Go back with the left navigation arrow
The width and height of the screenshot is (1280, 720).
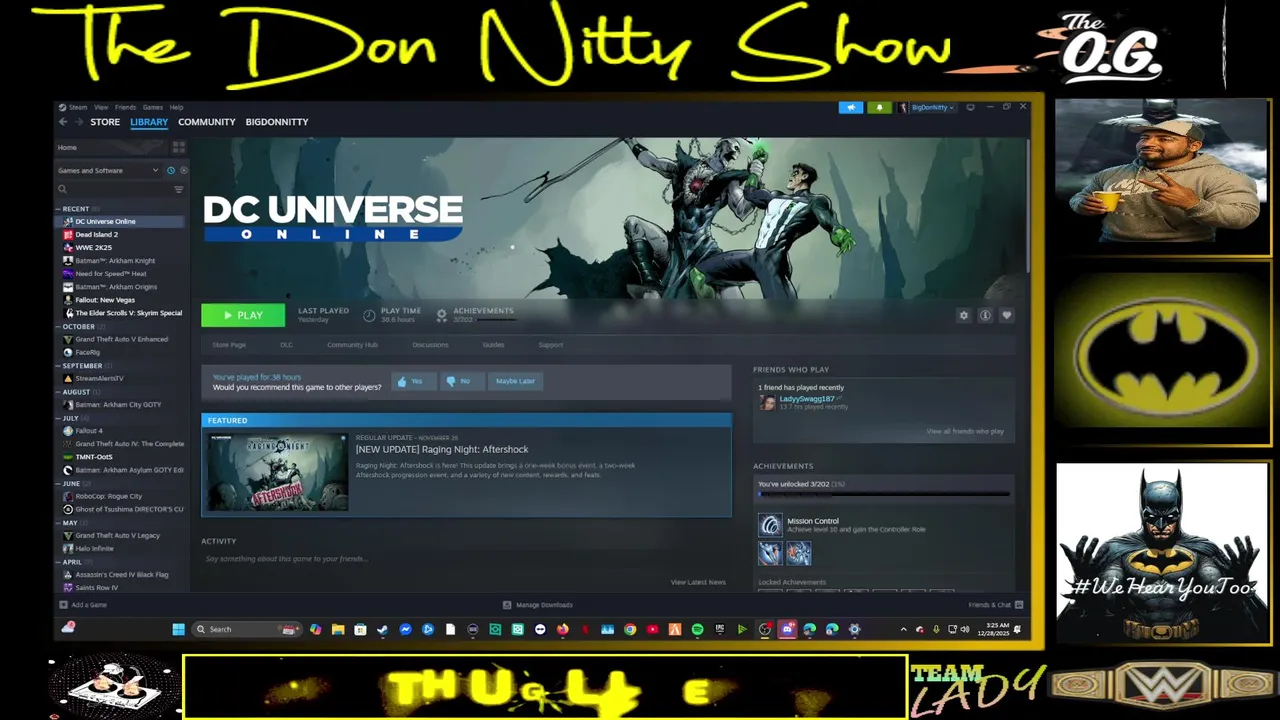[63, 122]
